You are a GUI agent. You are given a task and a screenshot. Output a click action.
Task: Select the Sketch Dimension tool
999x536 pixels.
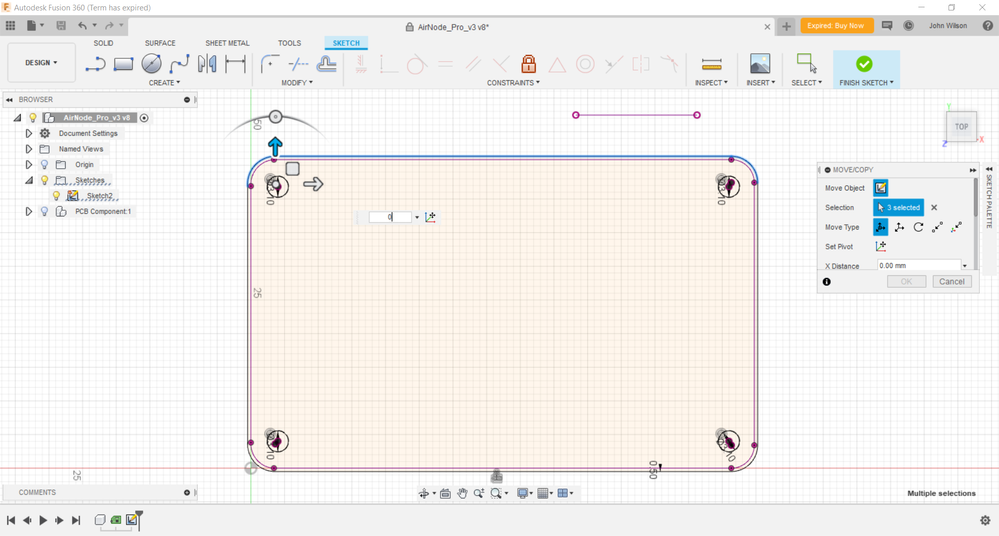(235, 64)
